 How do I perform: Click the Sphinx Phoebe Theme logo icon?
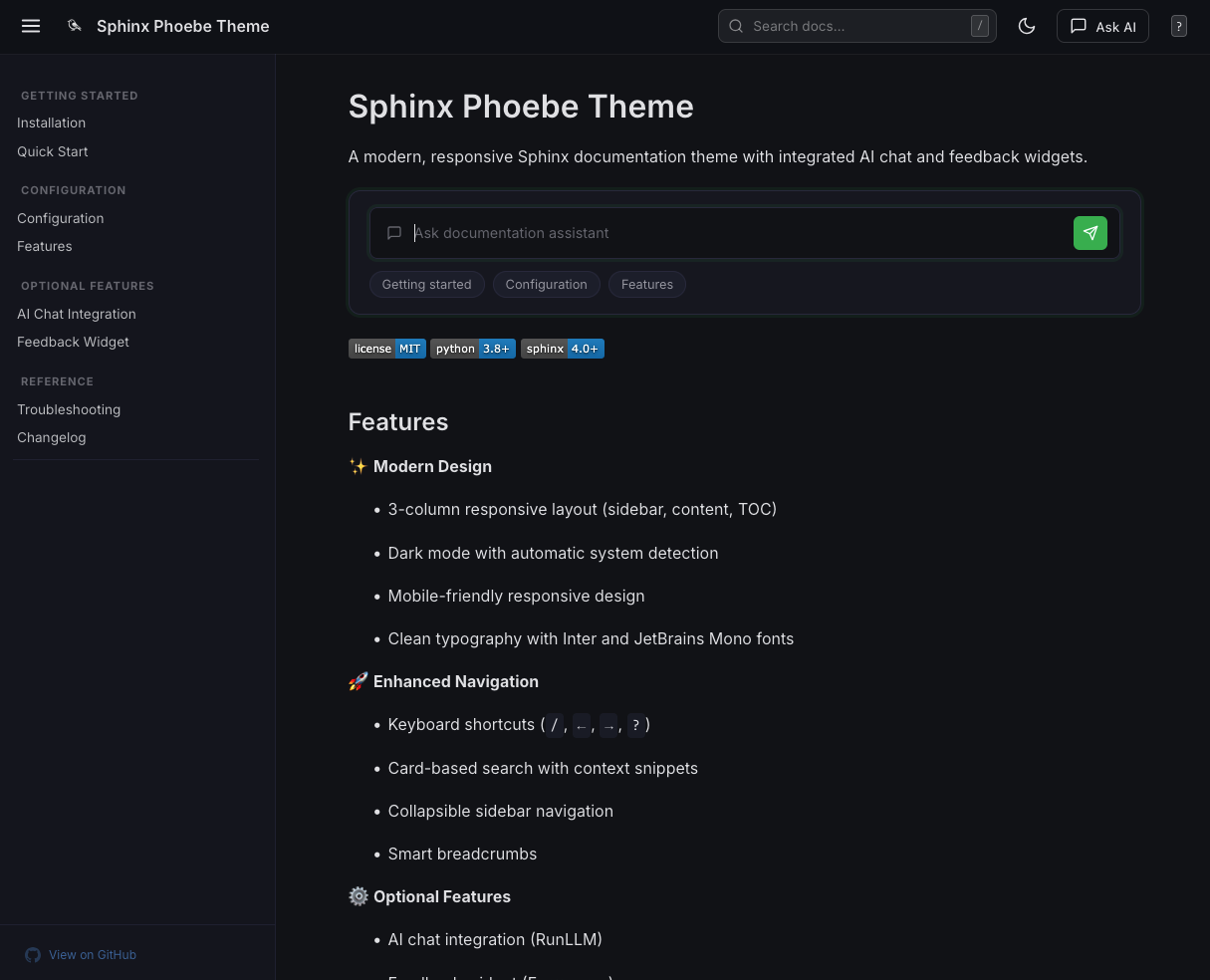[75, 26]
